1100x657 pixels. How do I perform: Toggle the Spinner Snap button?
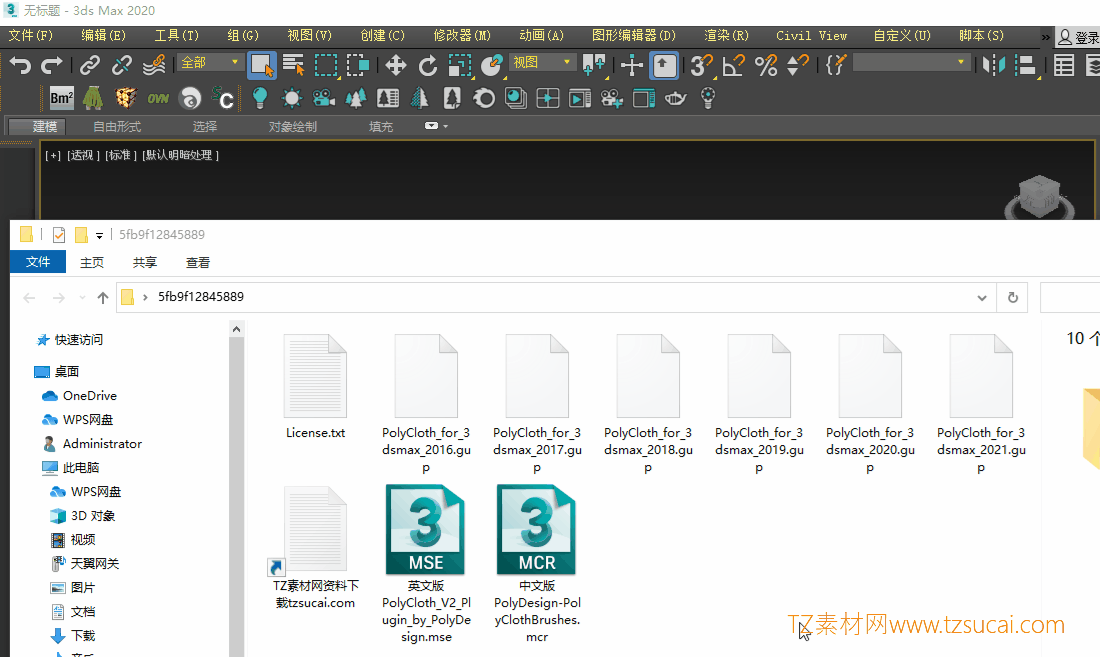tap(798, 65)
